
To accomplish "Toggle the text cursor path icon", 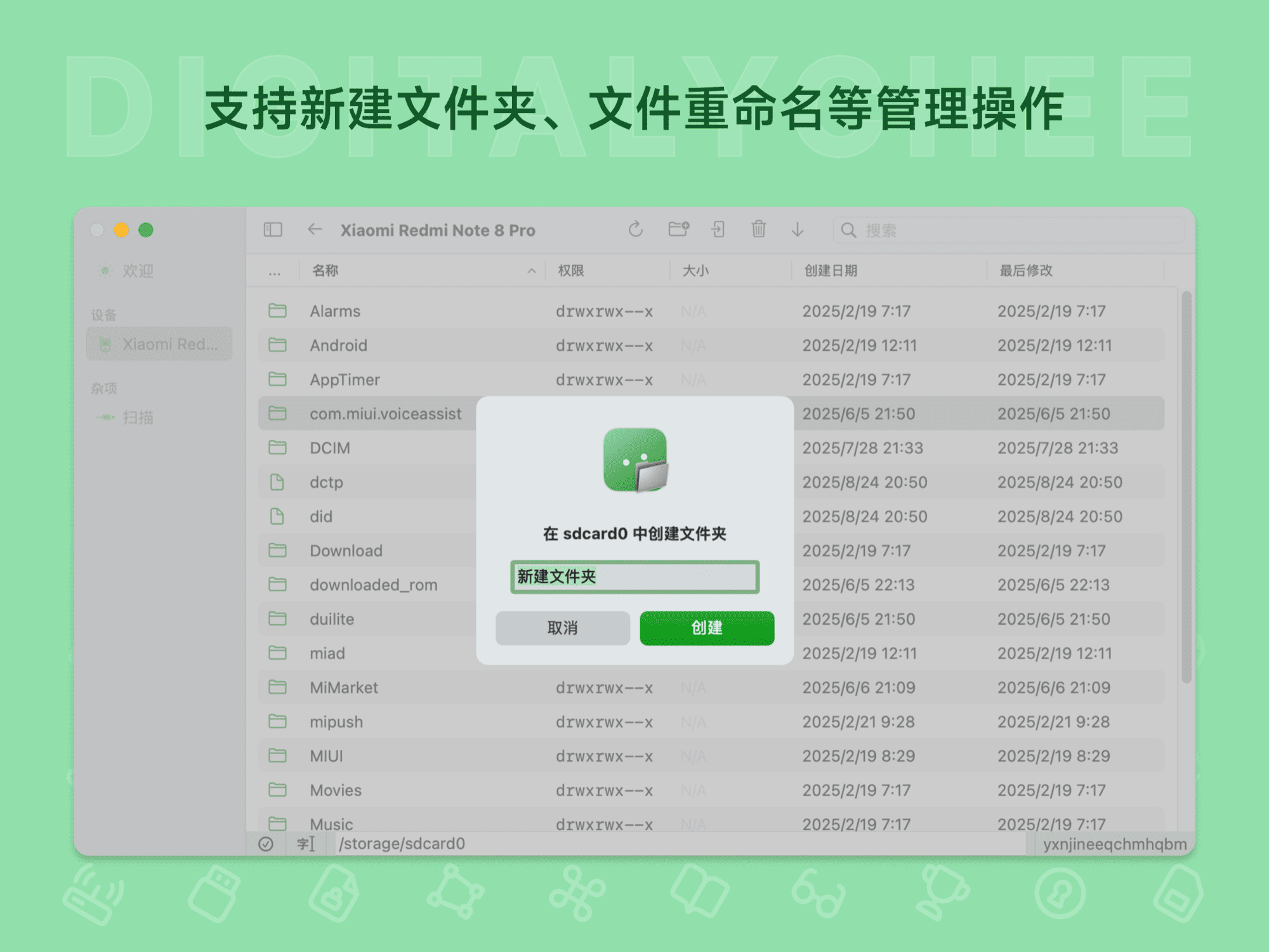I will [306, 844].
